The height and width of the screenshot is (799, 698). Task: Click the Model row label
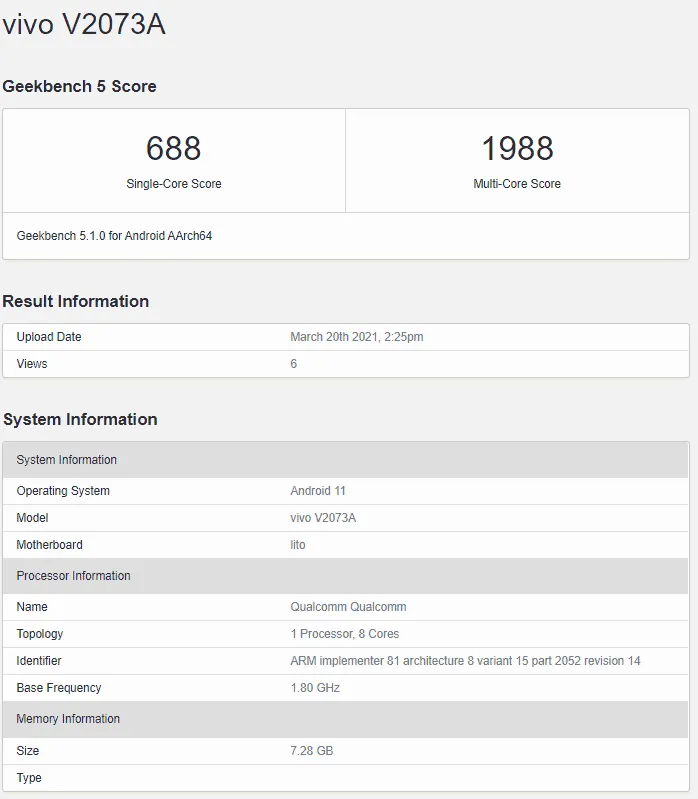32,518
